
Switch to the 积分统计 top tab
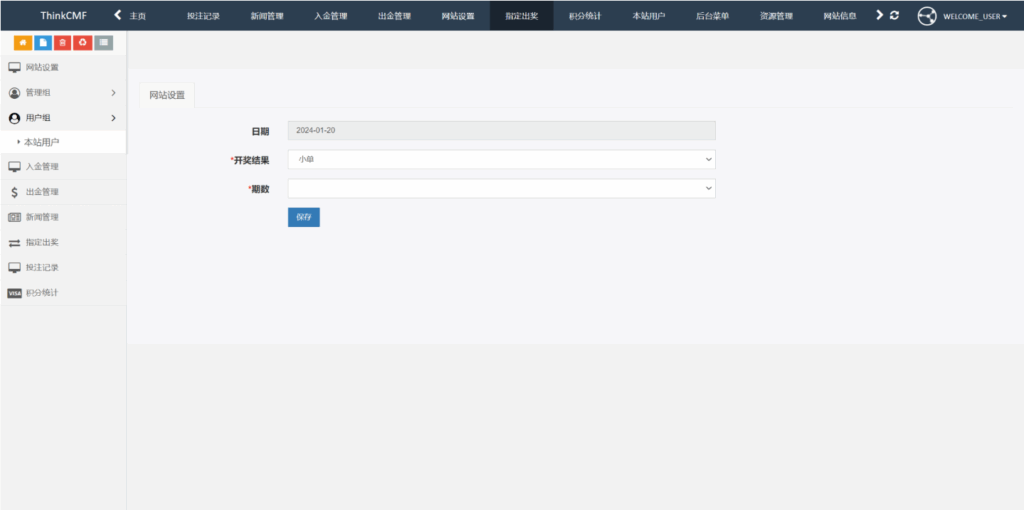point(585,16)
